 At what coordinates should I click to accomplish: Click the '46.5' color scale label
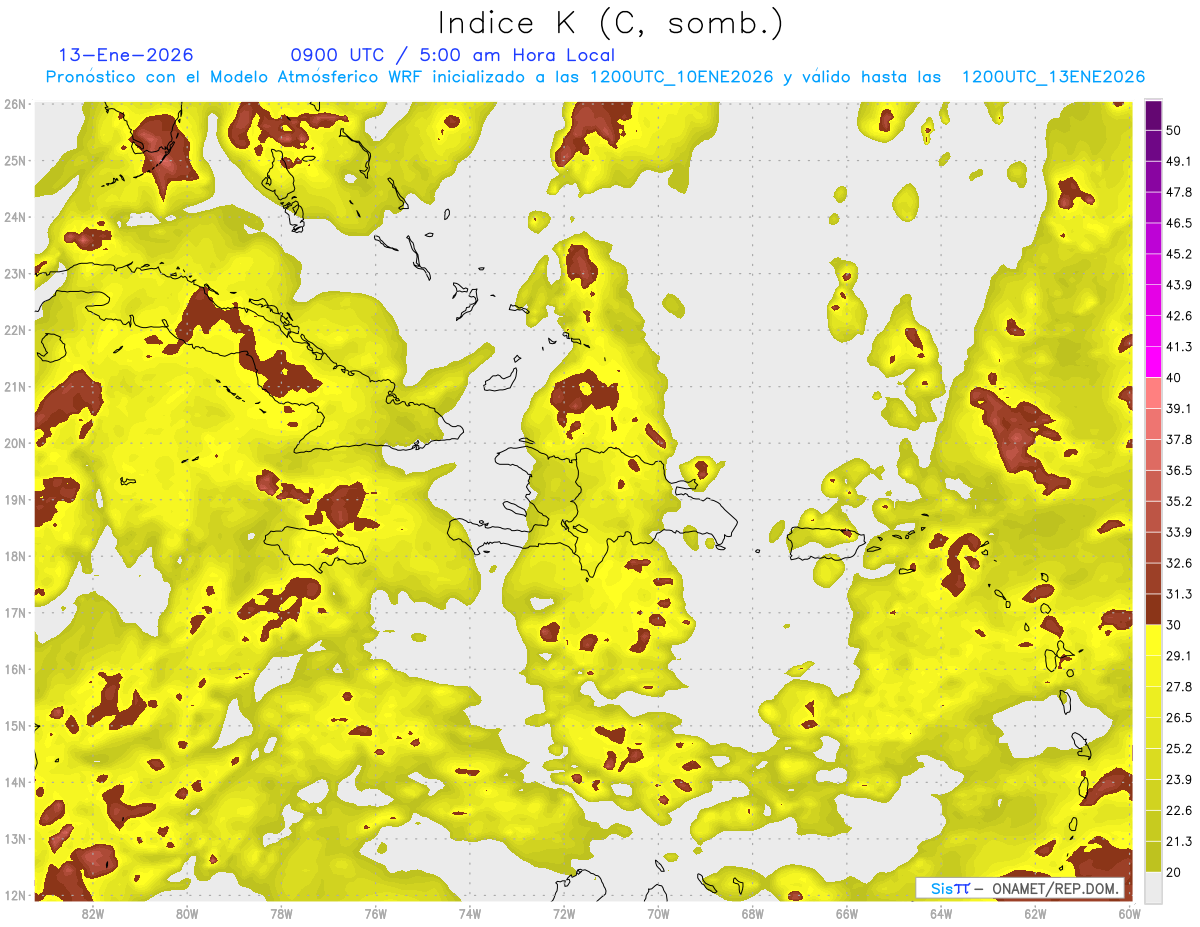tap(1178, 223)
